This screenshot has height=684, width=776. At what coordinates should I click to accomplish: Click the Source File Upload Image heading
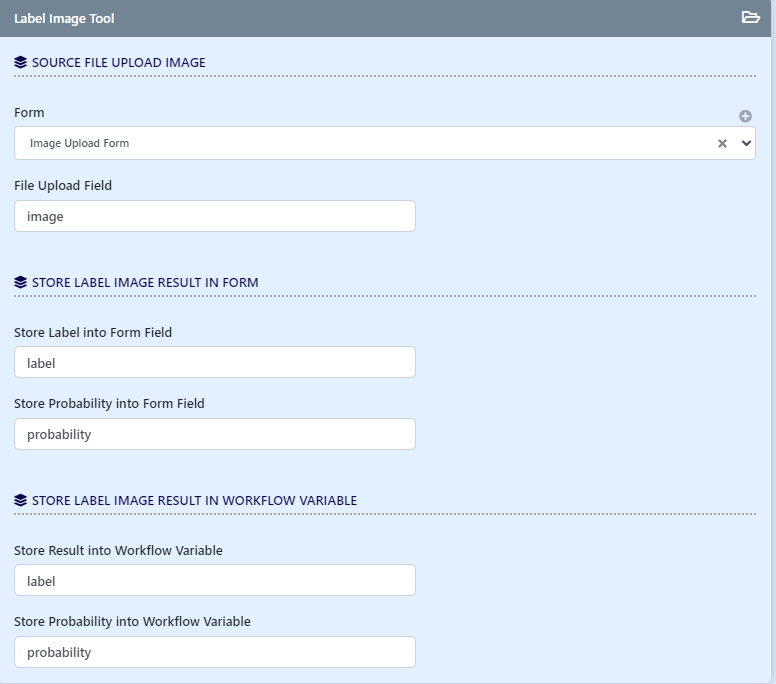pos(118,62)
